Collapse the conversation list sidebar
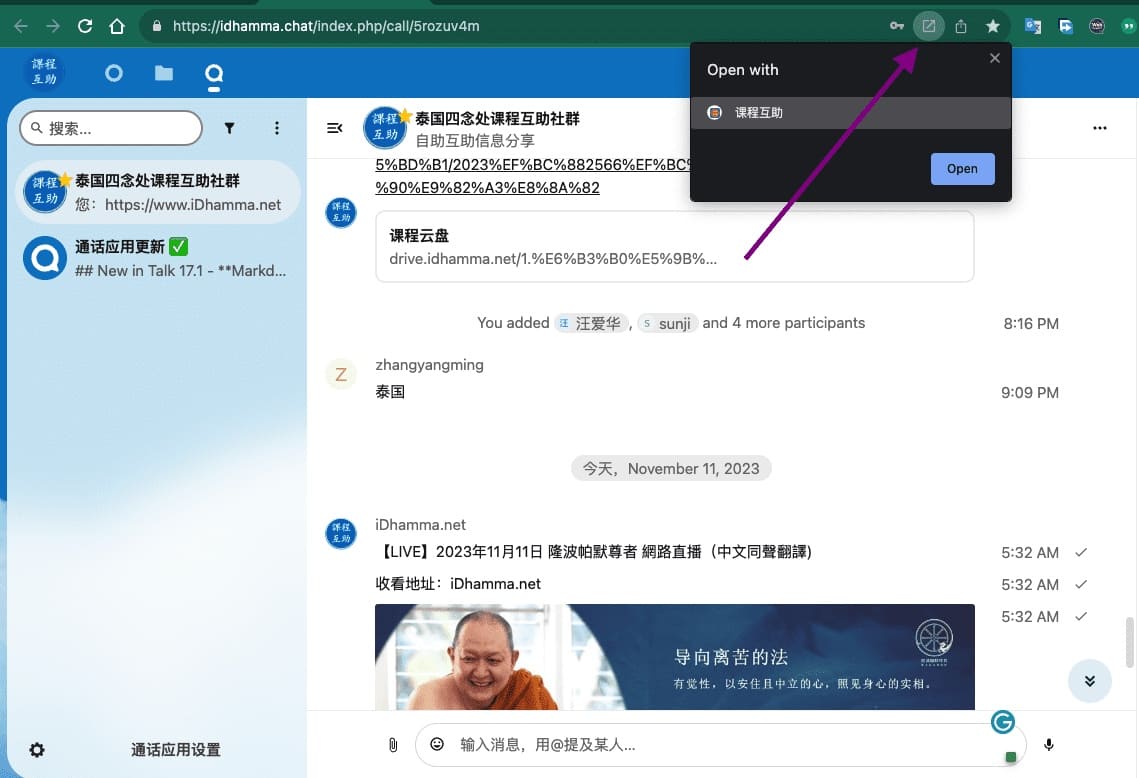Screen dimensions: 1139x778 335,128
